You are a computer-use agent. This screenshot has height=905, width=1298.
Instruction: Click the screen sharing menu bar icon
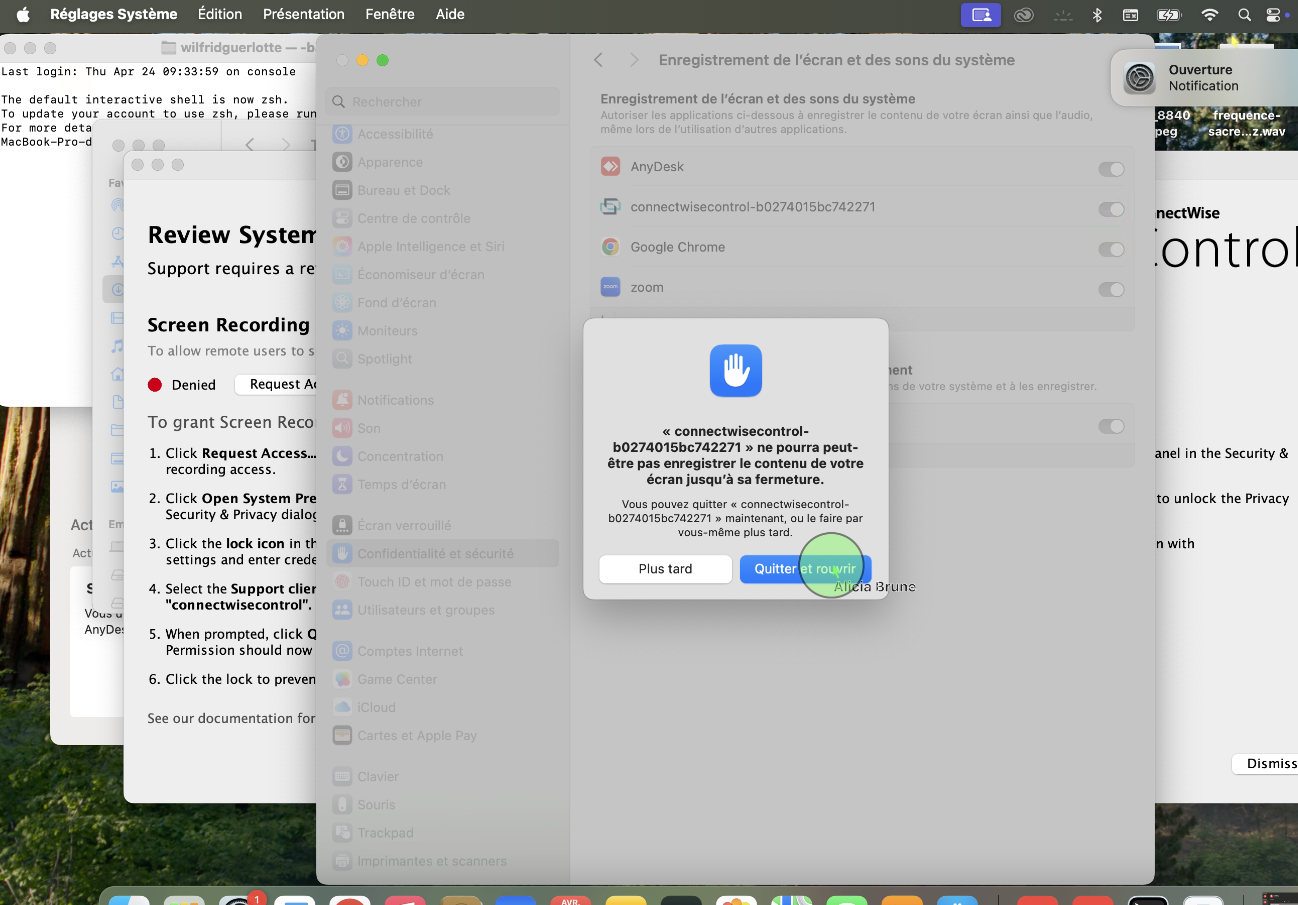[980, 15]
